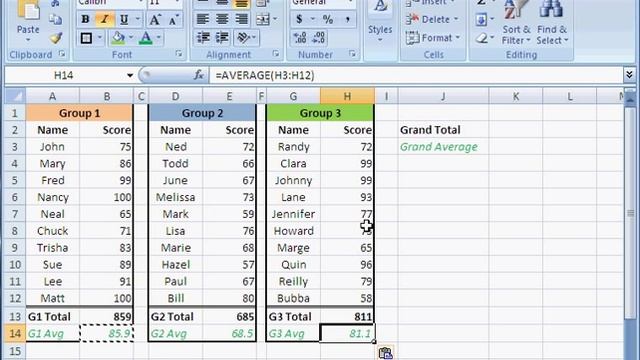Select G1 Avg value 85.9 cell

107,333
